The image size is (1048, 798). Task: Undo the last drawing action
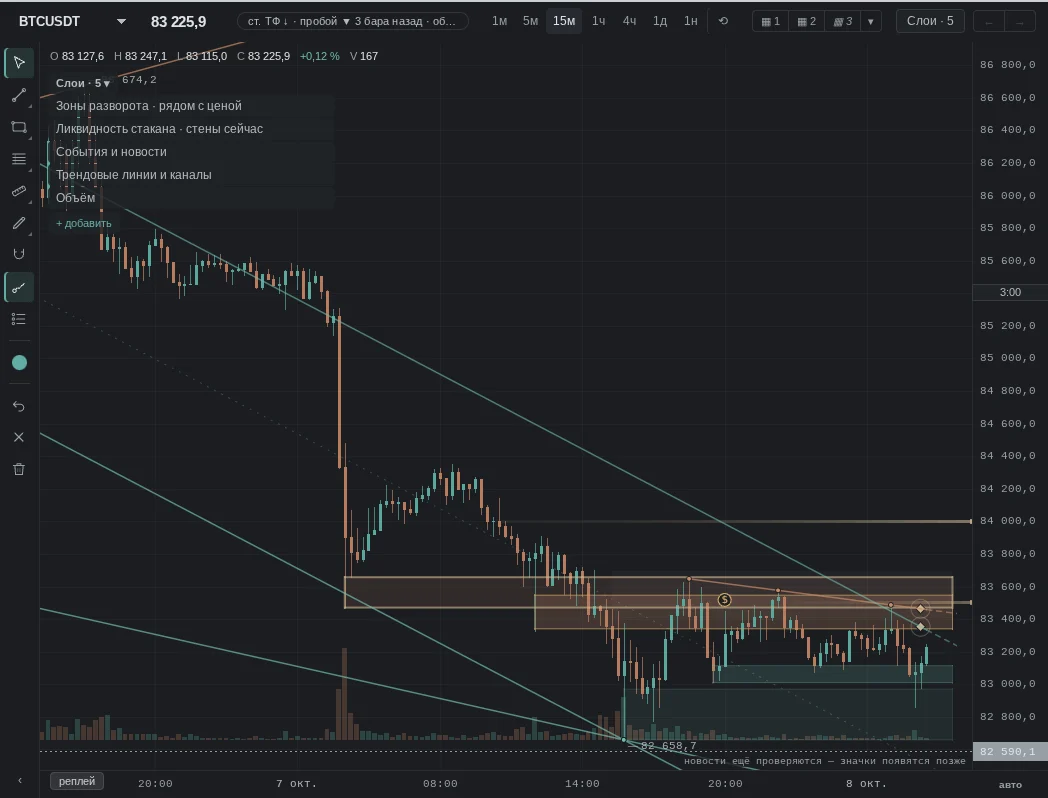(x=19, y=406)
